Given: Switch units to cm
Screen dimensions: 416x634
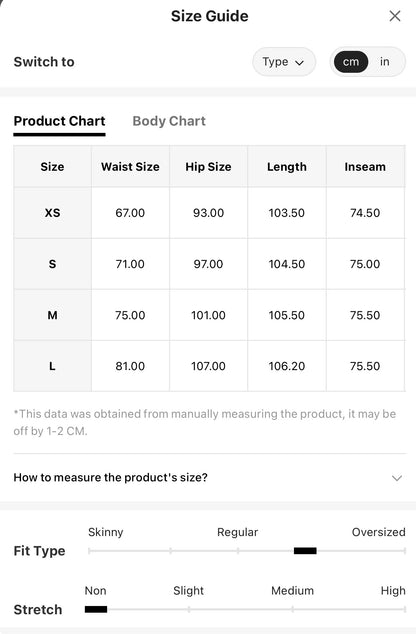Looking at the screenshot, I should click(x=351, y=62).
